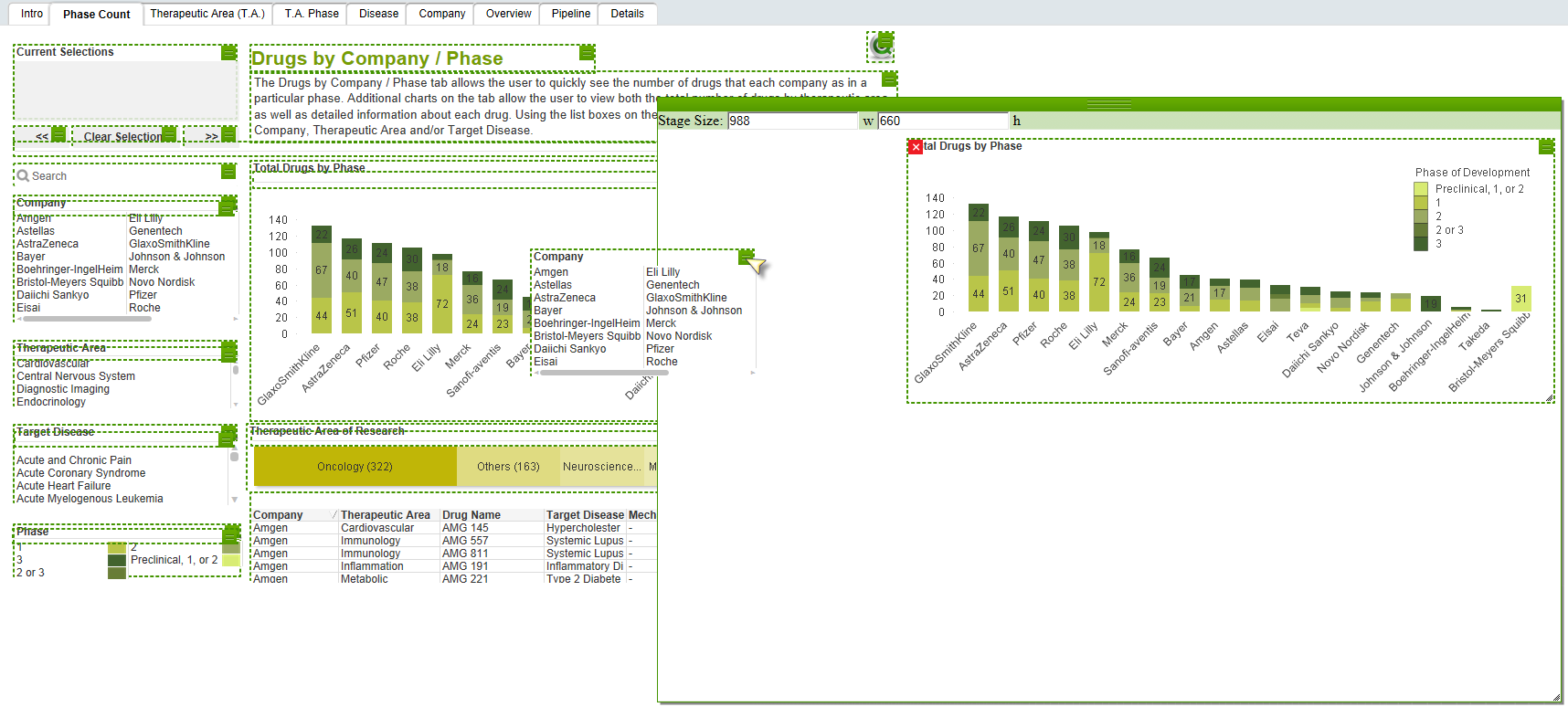
Task: Click the Stage Size width field
Action: 792,121
